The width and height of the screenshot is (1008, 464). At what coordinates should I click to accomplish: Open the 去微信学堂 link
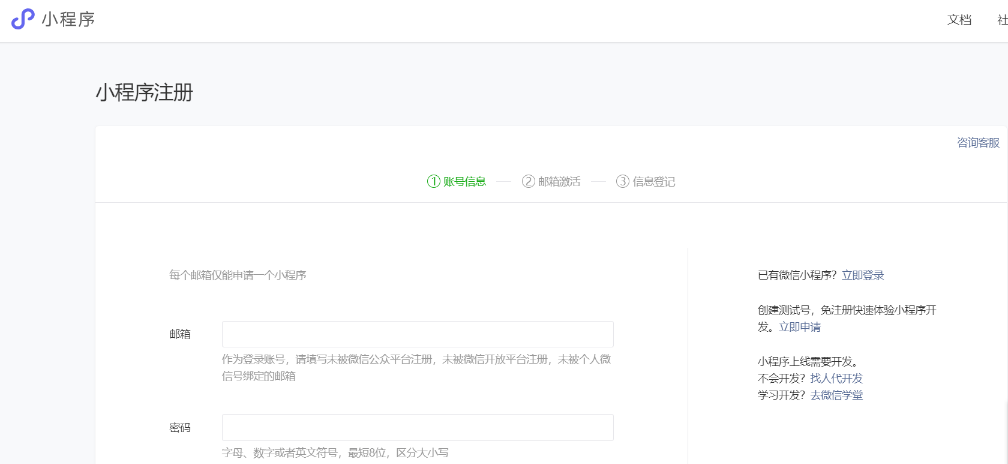(x=836, y=395)
